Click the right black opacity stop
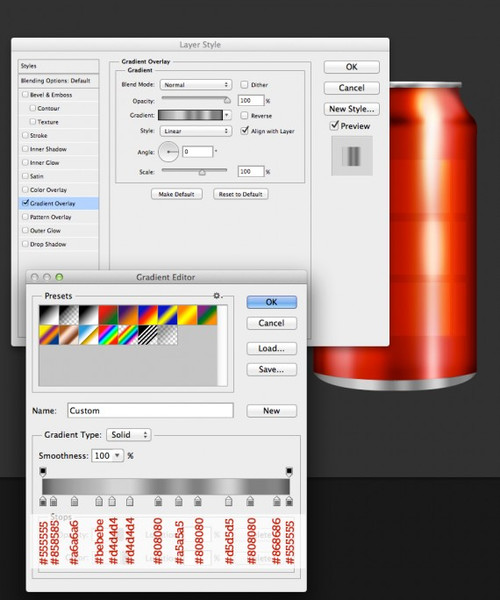The height and width of the screenshot is (600, 500). pos(289,471)
